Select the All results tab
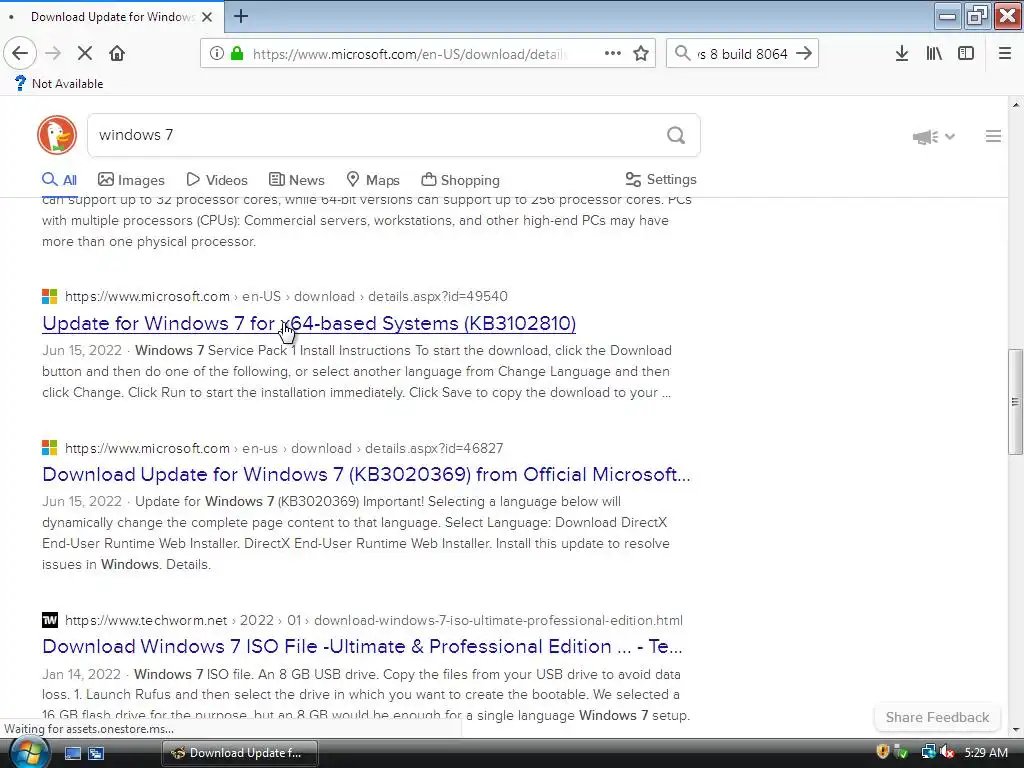 point(59,180)
